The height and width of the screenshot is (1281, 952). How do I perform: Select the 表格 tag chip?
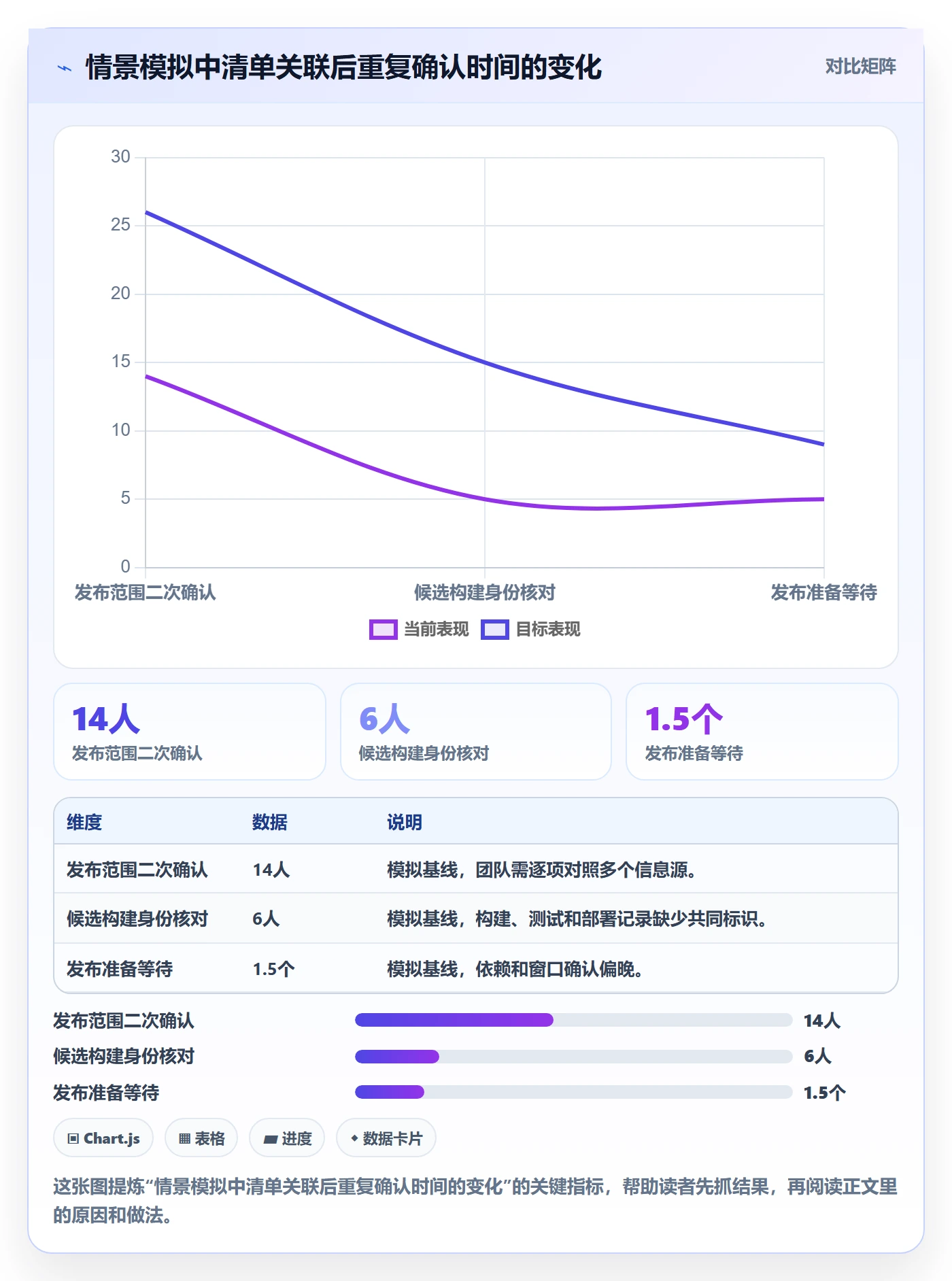[201, 1138]
